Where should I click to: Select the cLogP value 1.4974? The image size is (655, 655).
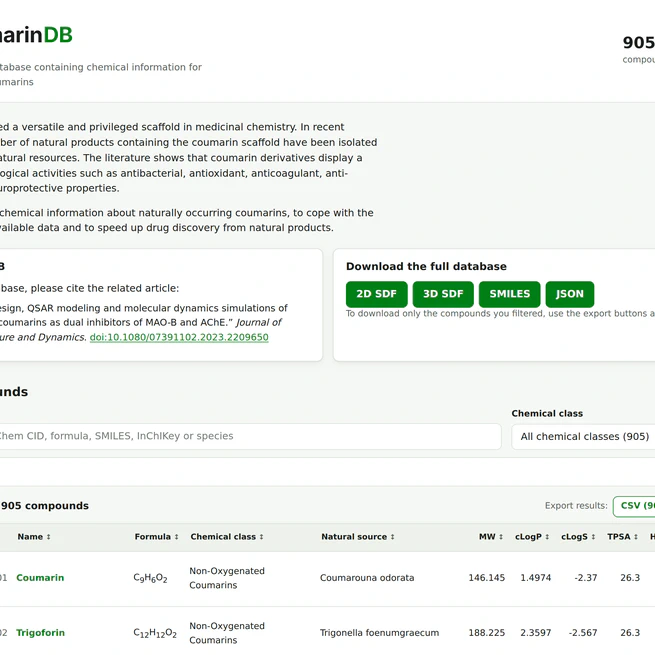click(536, 578)
